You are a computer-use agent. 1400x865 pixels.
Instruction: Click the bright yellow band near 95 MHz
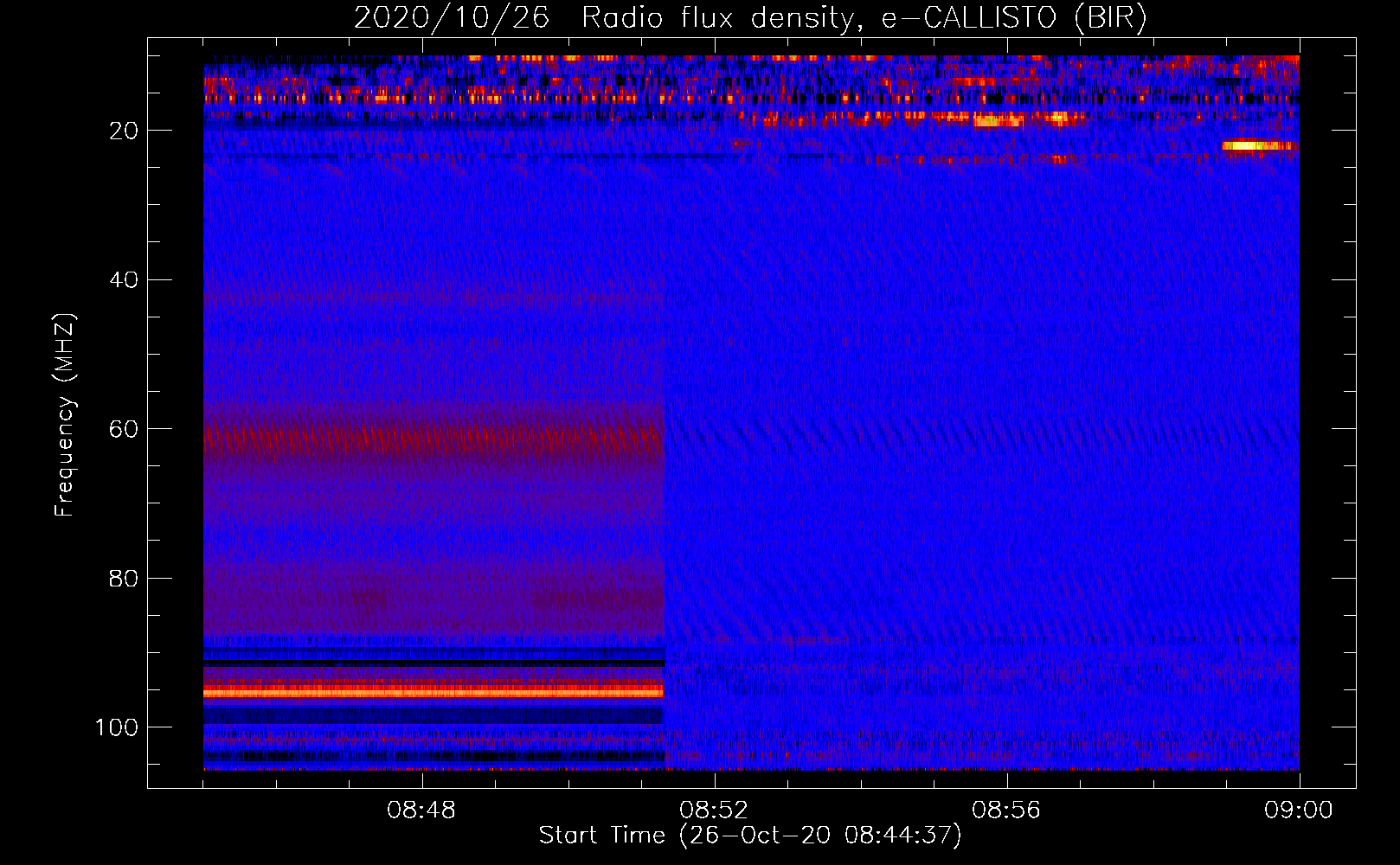pyautogui.click(x=433, y=692)
